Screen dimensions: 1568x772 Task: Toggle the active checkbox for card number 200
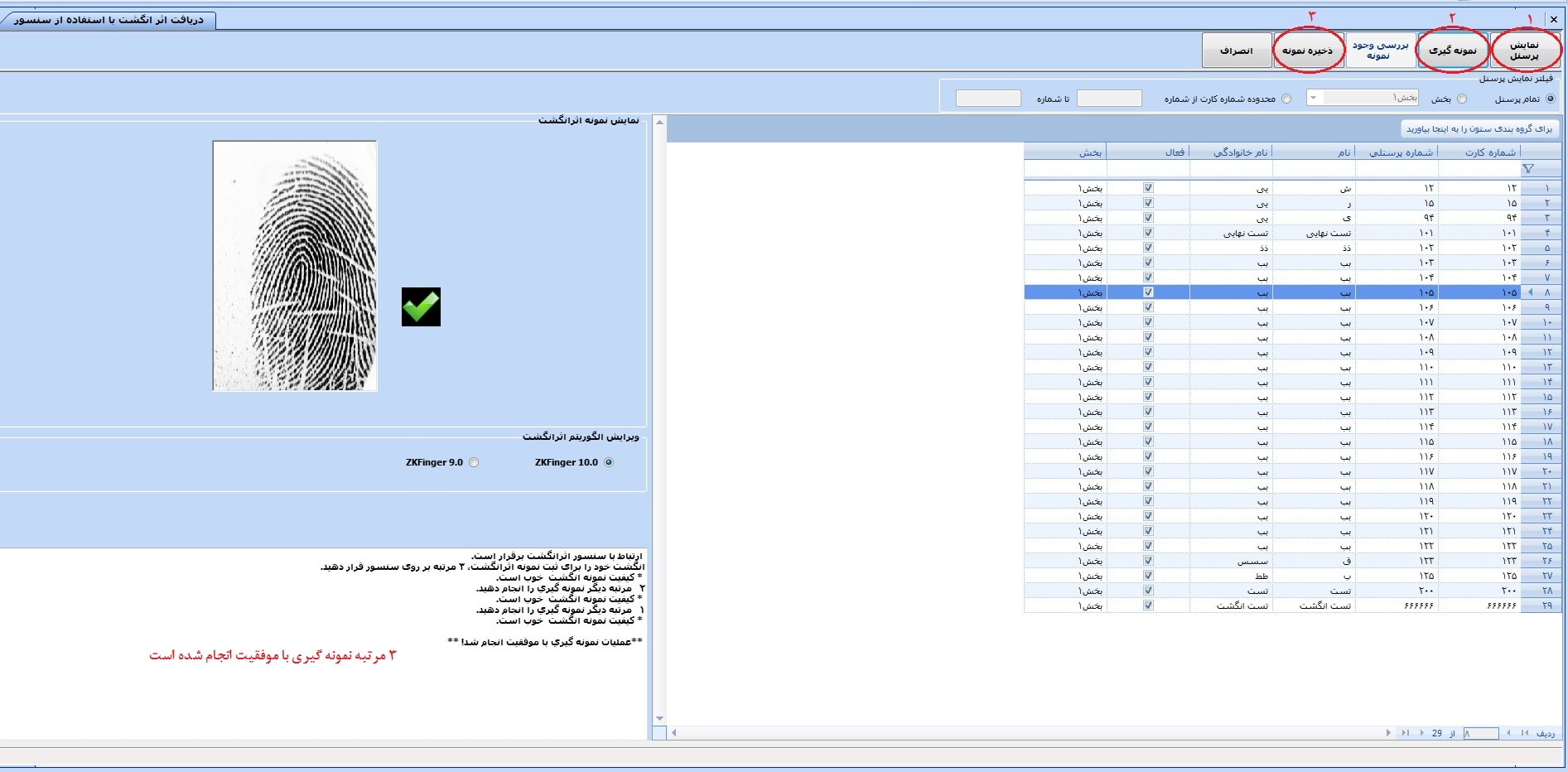click(1148, 591)
